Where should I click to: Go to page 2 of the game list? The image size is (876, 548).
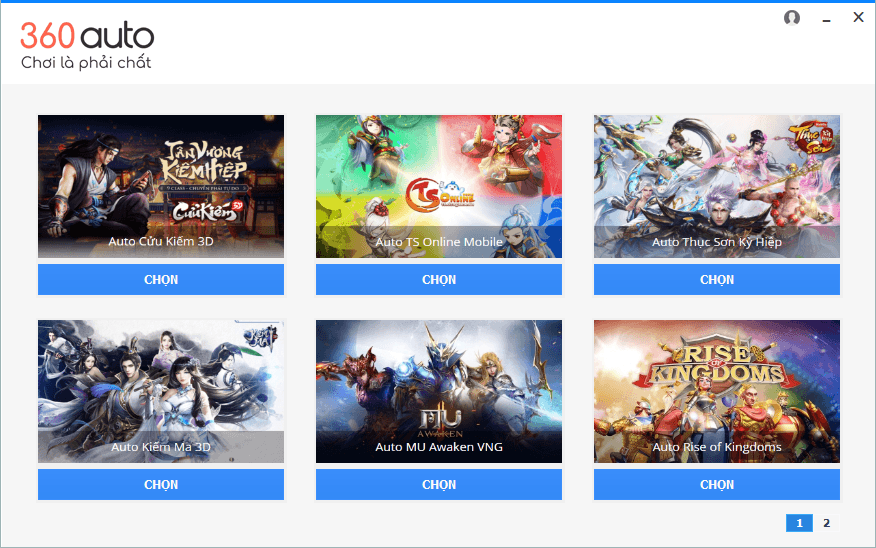click(826, 523)
